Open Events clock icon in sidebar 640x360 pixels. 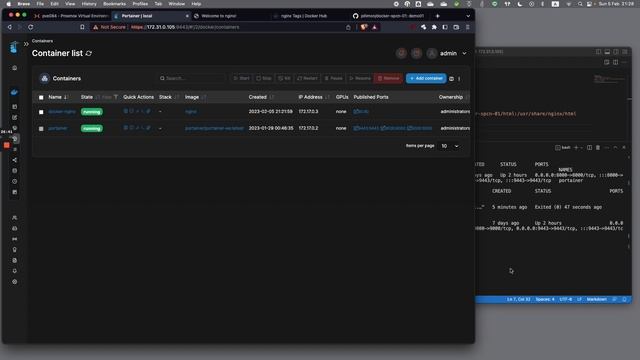[15, 181]
